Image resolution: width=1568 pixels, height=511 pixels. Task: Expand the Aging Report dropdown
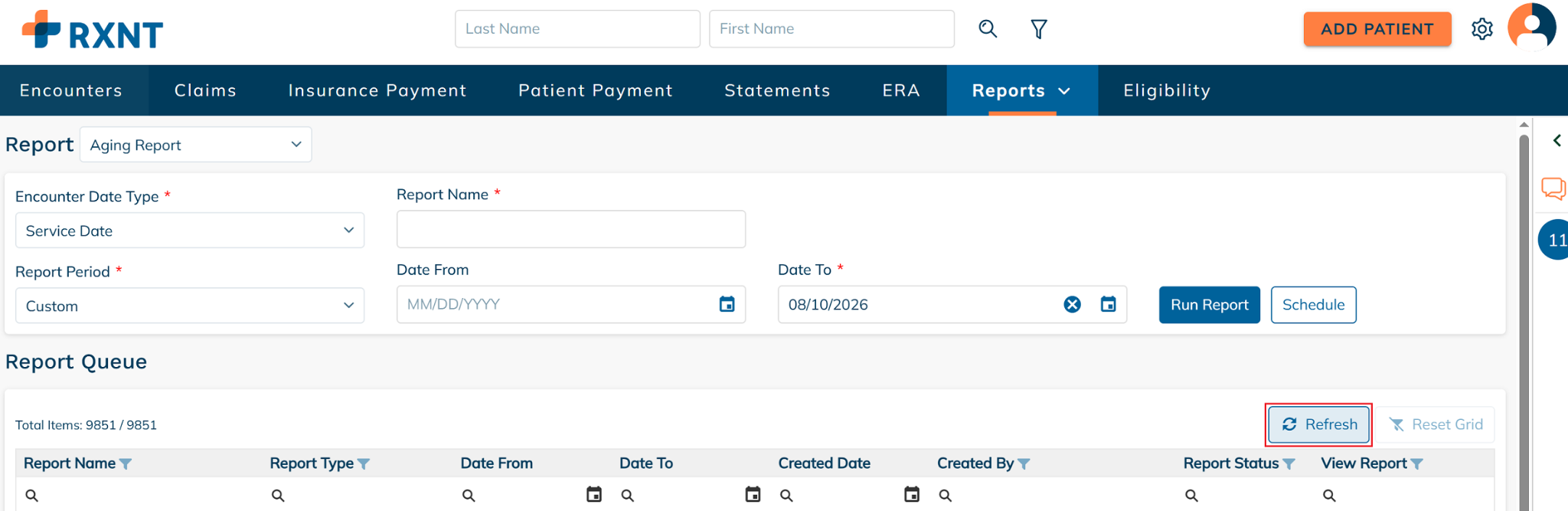196,145
